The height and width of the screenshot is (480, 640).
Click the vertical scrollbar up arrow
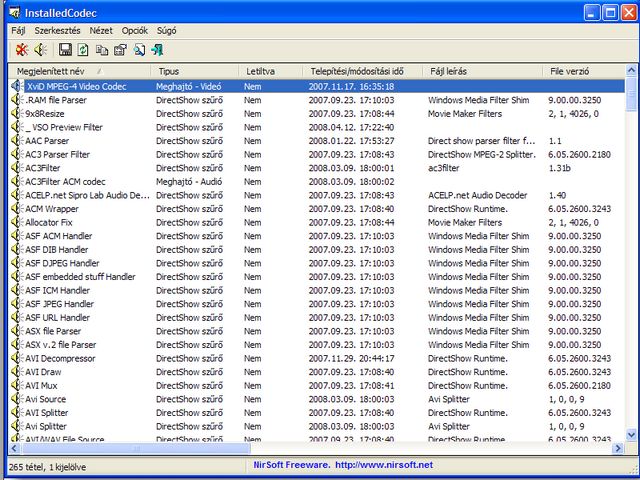coord(631,70)
